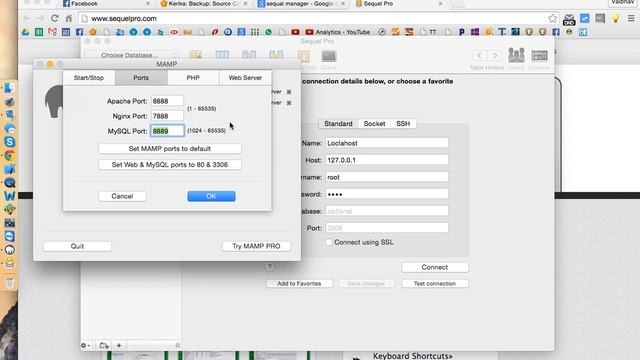
Task: Open Microsoft Word from the Dock
Action: pos(9,196)
